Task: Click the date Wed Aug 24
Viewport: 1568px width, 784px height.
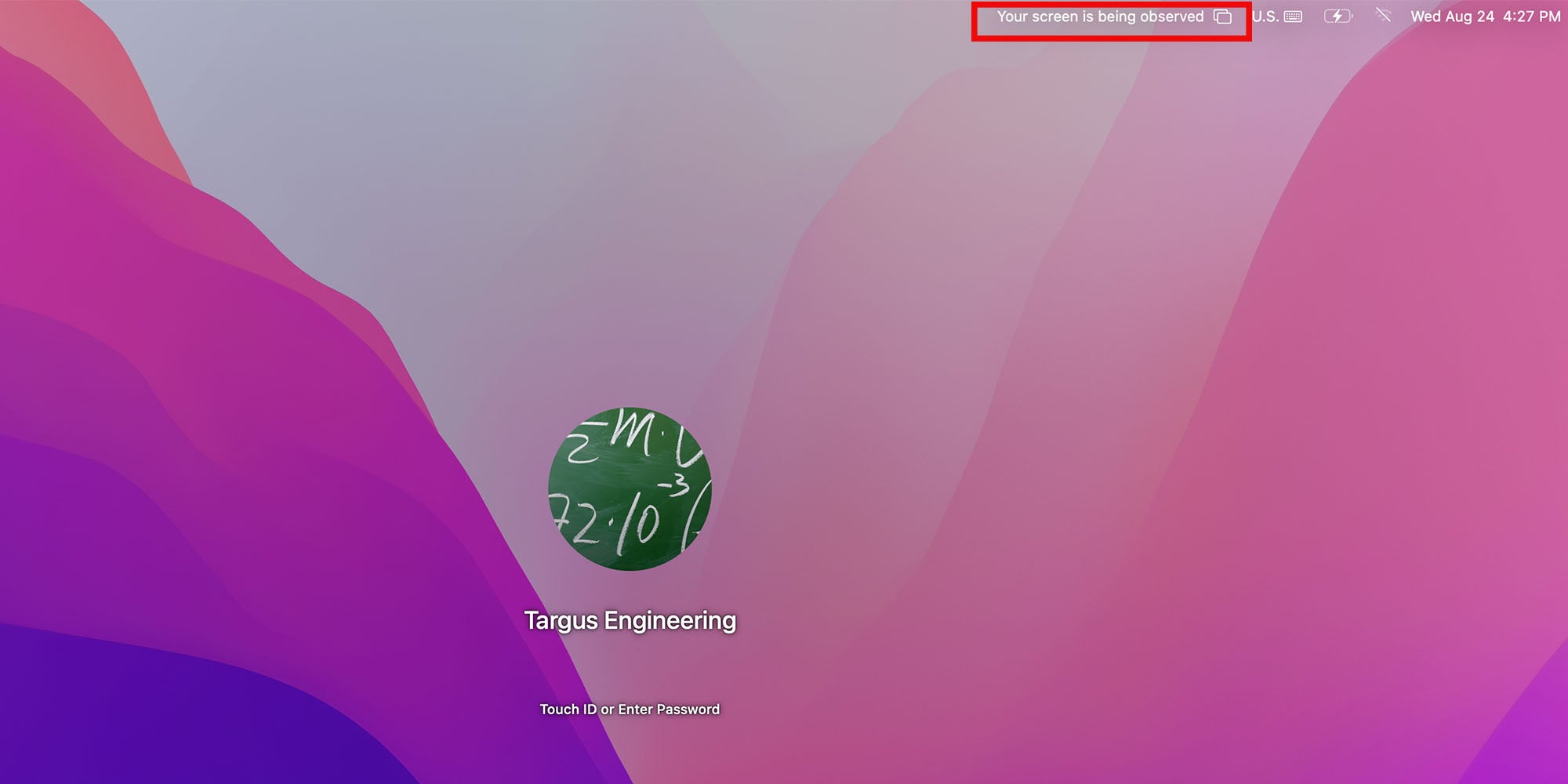Action: tap(1452, 16)
